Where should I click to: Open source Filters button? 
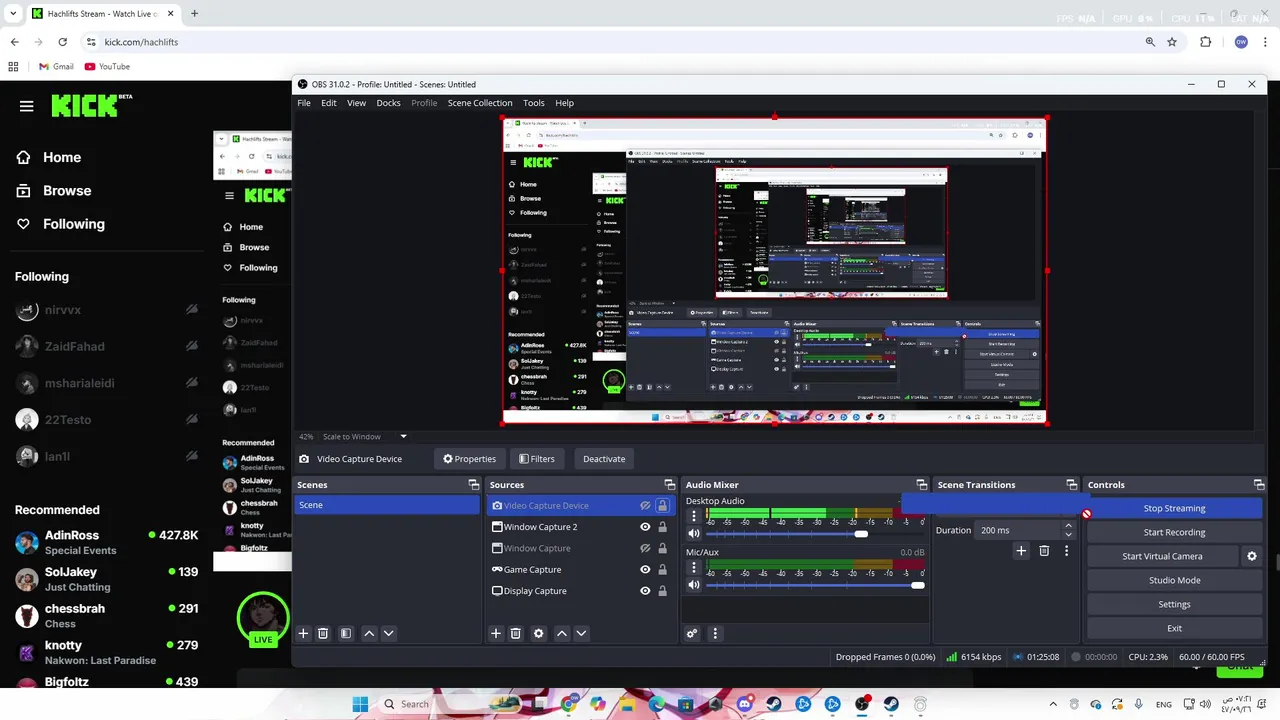pyautogui.click(x=536, y=459)
